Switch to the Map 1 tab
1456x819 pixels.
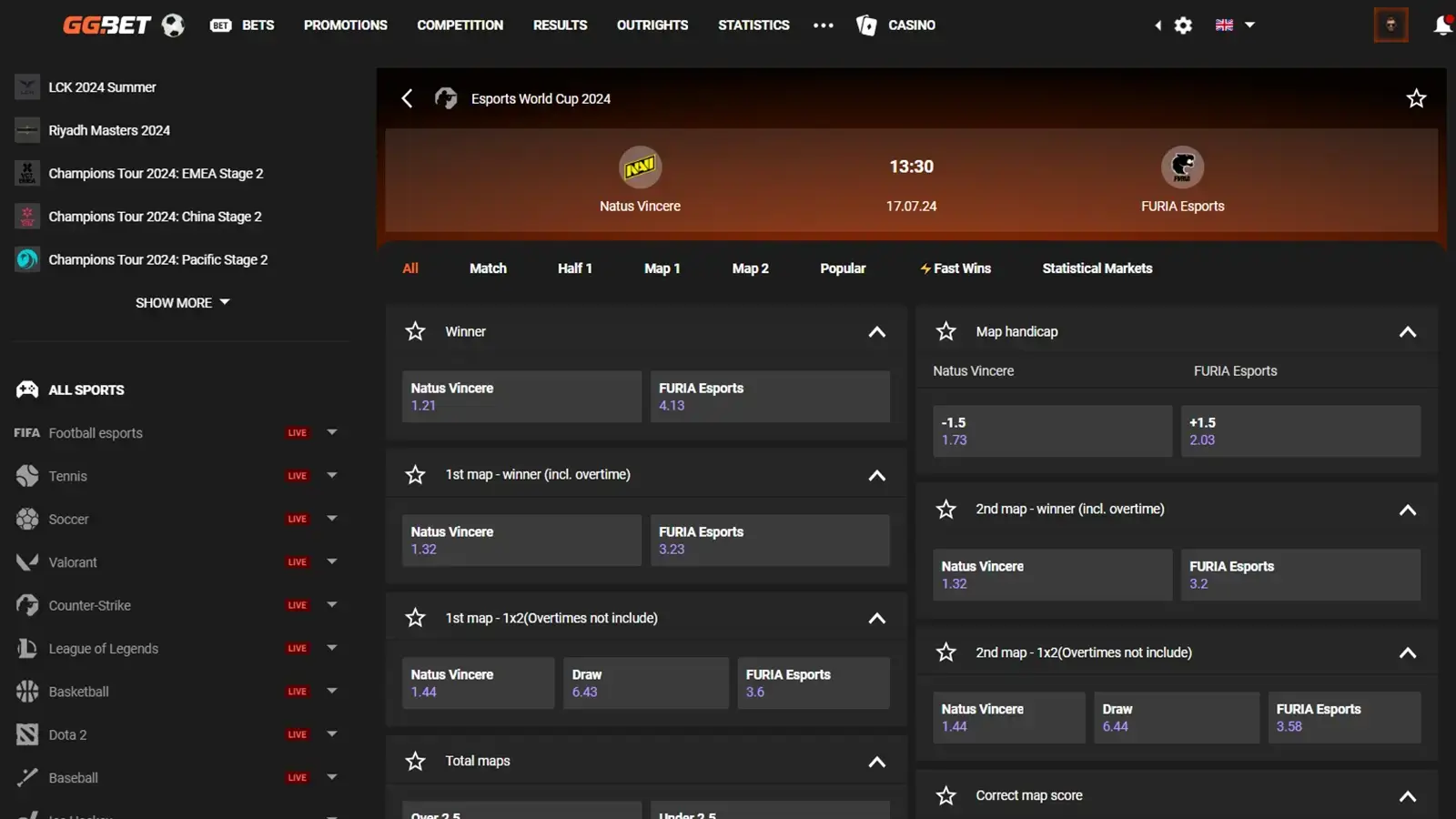[662, 268]
